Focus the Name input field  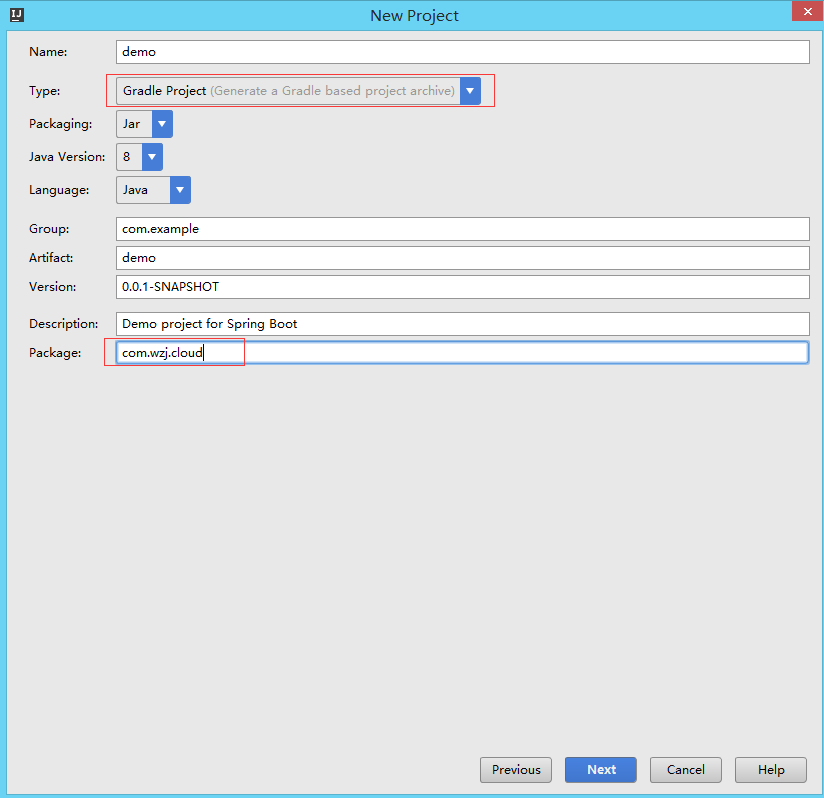[462, 52]
